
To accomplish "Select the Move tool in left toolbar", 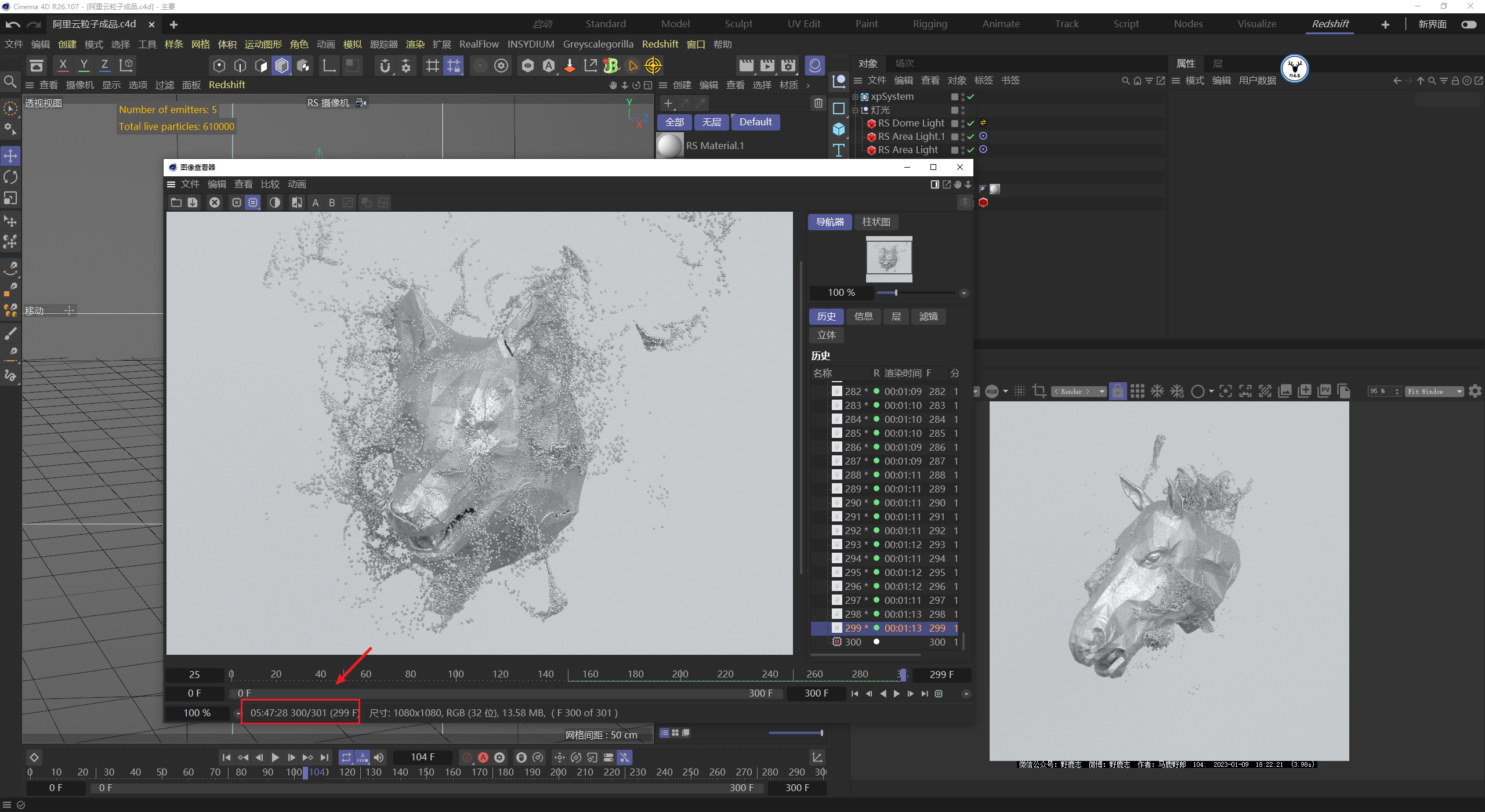I will tap(10, 155).
